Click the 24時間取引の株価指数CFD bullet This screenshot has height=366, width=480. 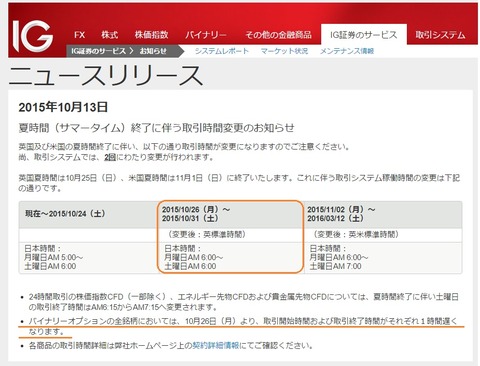pyautogui.click(x=243, y=301)
